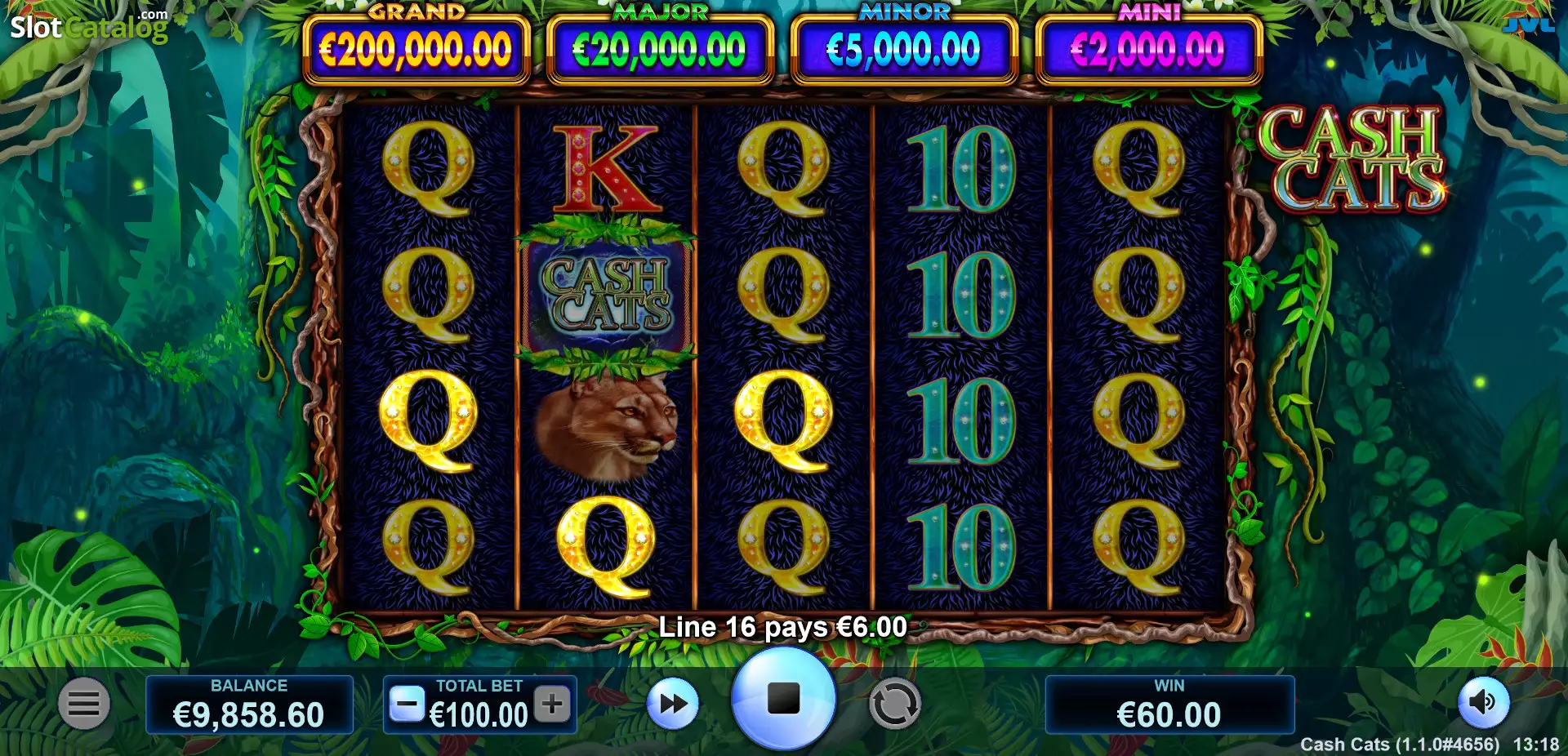Click the Cash Cats game title logo
Viewport: 1568px width, 756px height.
[1353, 160]
